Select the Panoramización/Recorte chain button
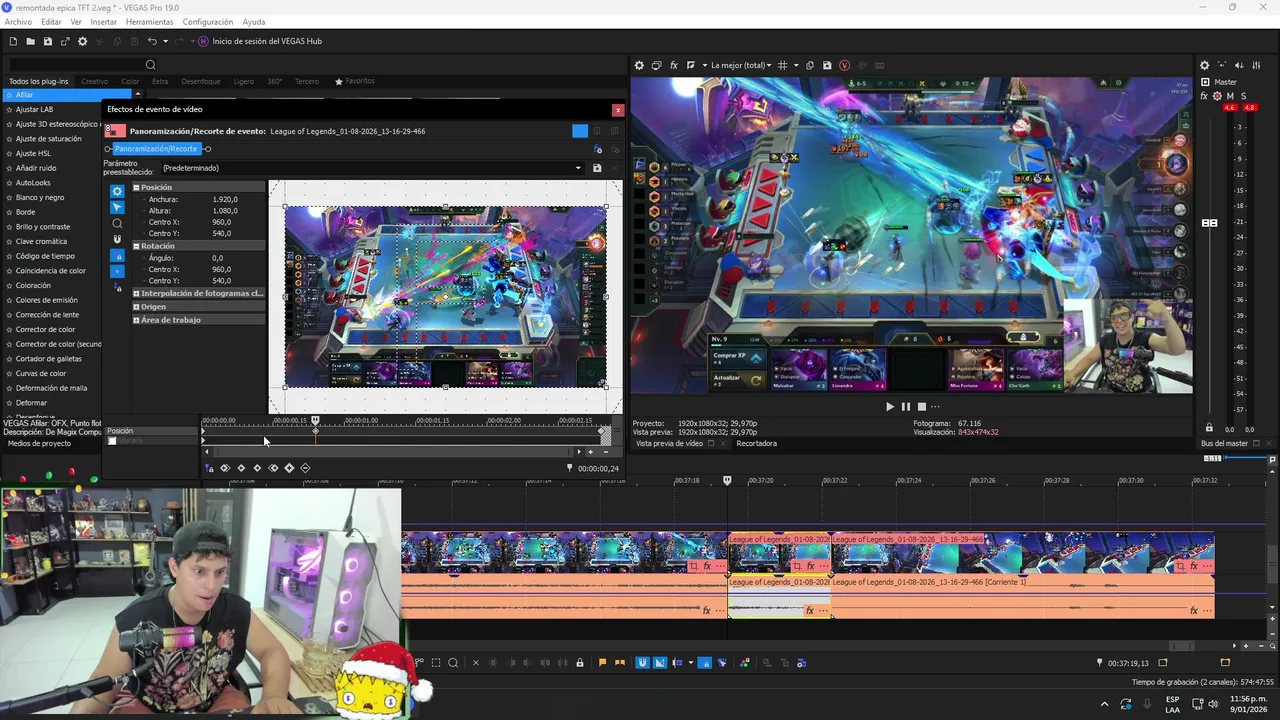This screenshot has width=1280, height=720. click(x=156, y=149)
